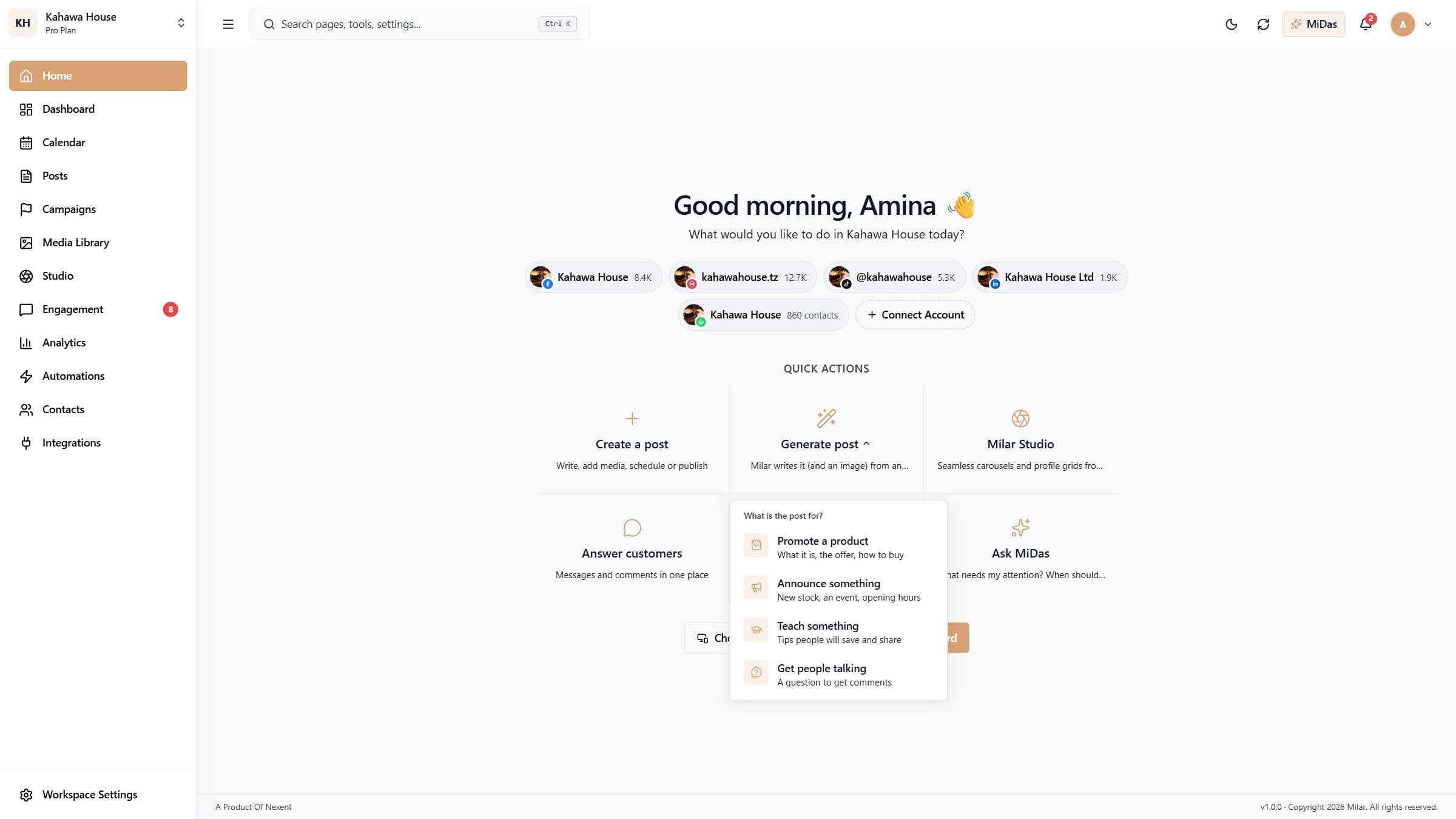Viewport: 1456px width, 819px height.
Task: Choose Teach something option
Action: coord(838,632)
